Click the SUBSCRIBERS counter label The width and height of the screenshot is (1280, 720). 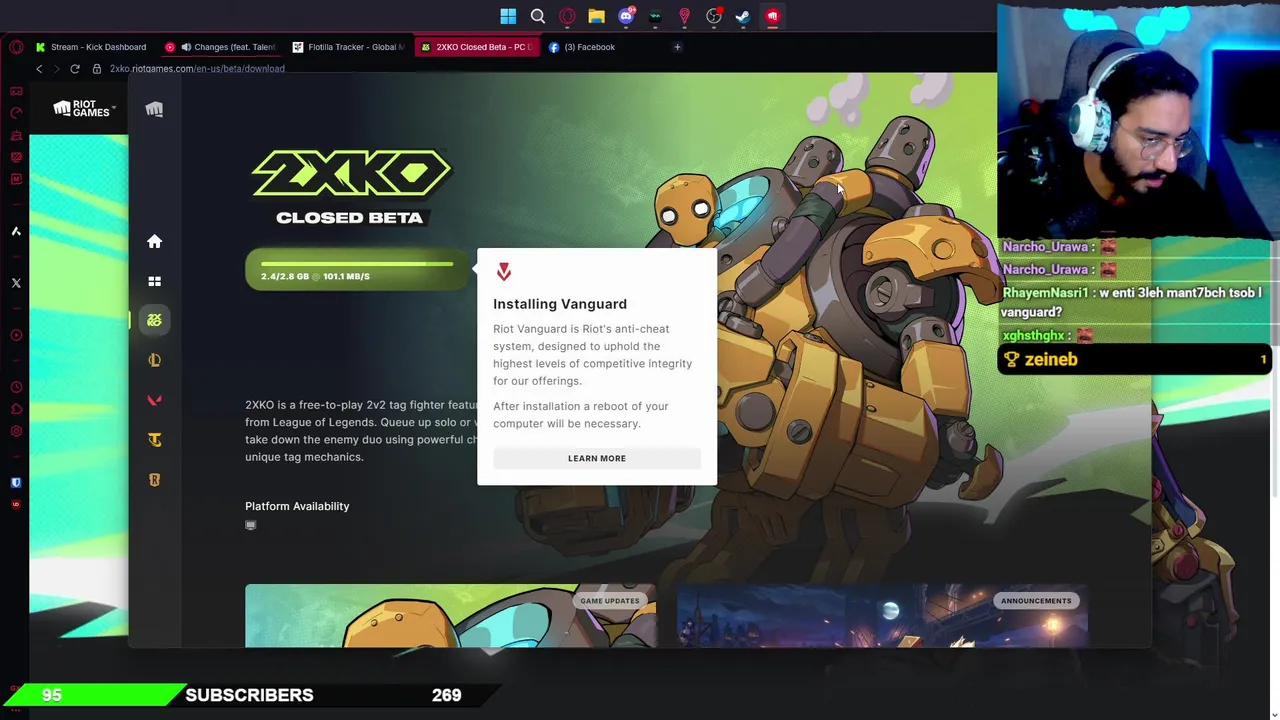point(249,695)
